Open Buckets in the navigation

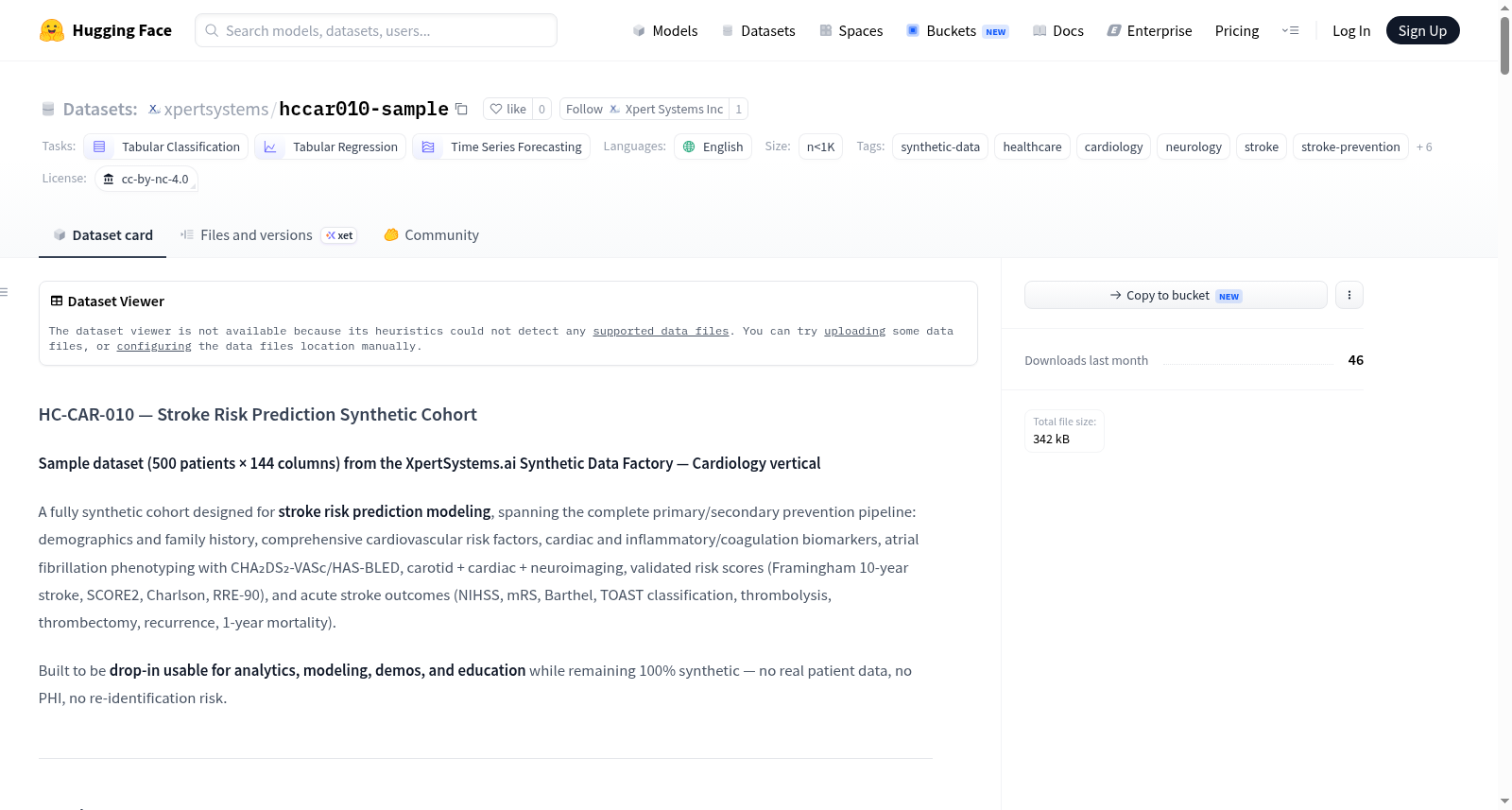click(x=957, y=30)
